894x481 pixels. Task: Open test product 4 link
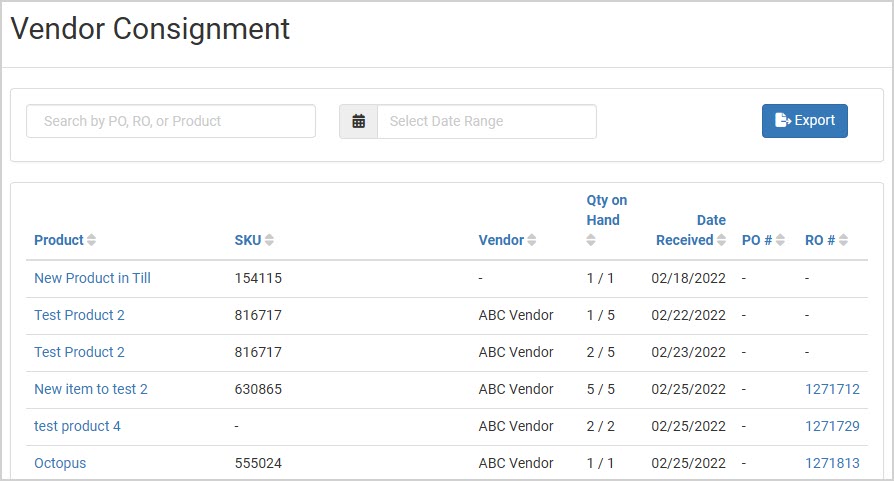click(x=78, y=426)
